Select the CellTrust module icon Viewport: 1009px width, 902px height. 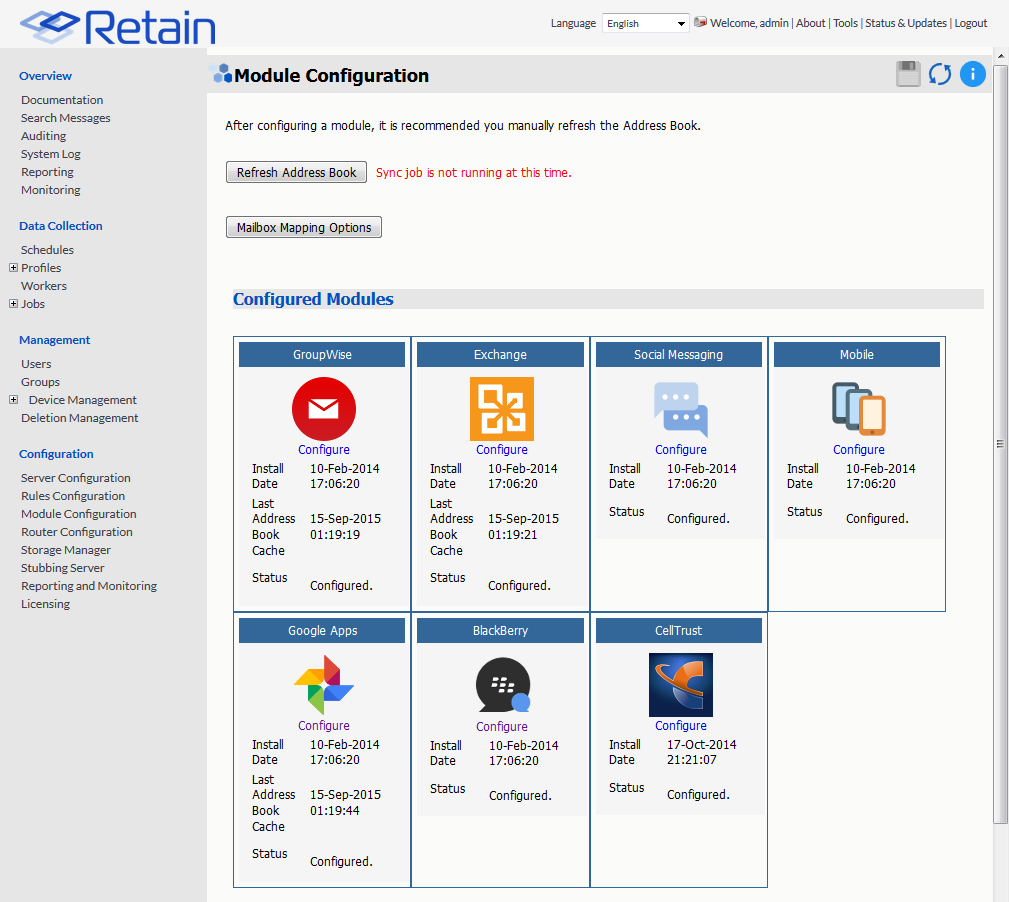click(680, 685)
